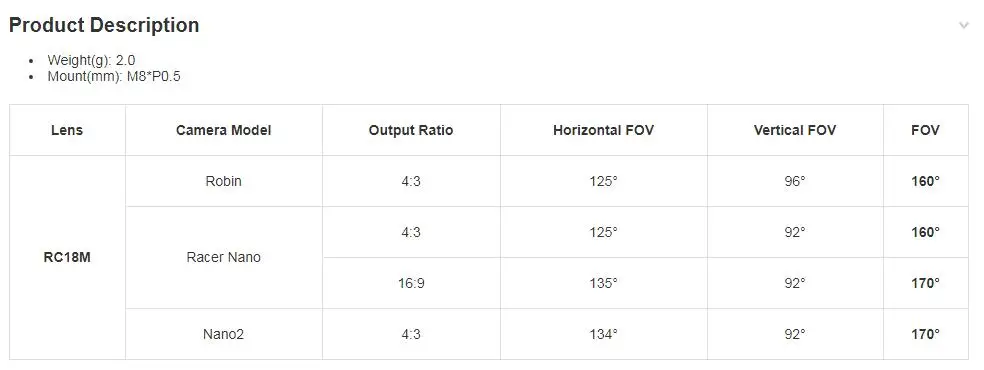Select the Mount(mm): M8*P0.5 bullet text
984x370 pixels.
114,77
